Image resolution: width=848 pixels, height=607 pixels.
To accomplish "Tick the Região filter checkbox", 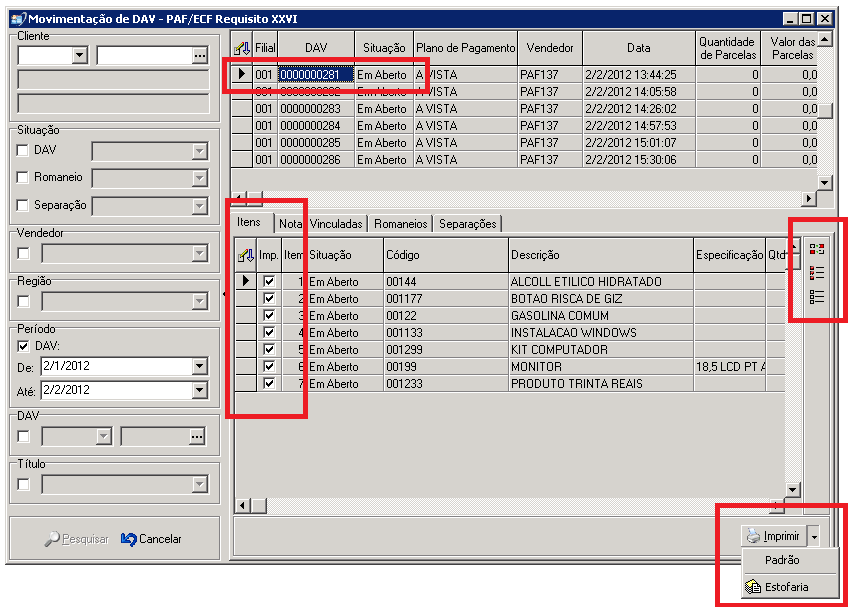I will pos(23,301).
